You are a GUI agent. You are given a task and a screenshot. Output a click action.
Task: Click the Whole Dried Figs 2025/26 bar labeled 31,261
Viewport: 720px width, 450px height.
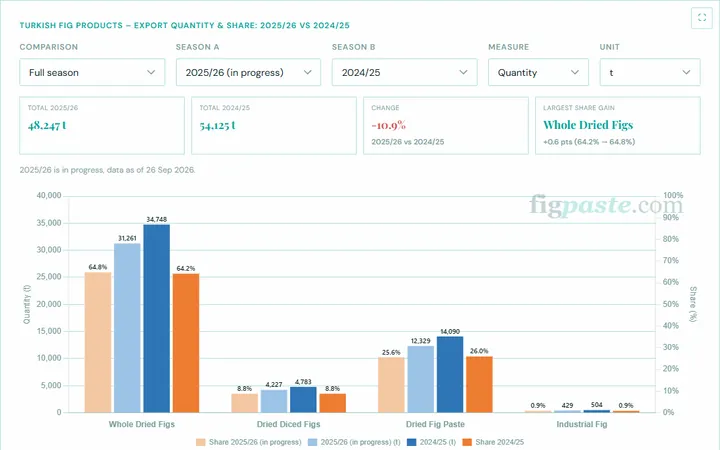(x=127, y=328)
